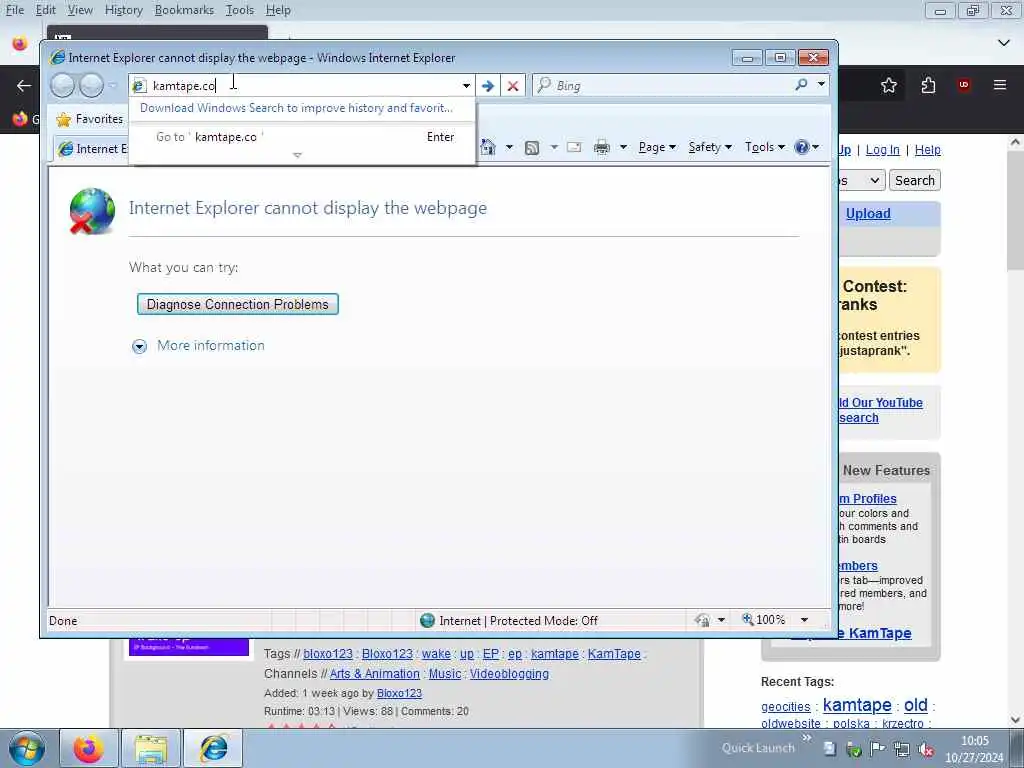Click the IE Back button

[62, 86]
